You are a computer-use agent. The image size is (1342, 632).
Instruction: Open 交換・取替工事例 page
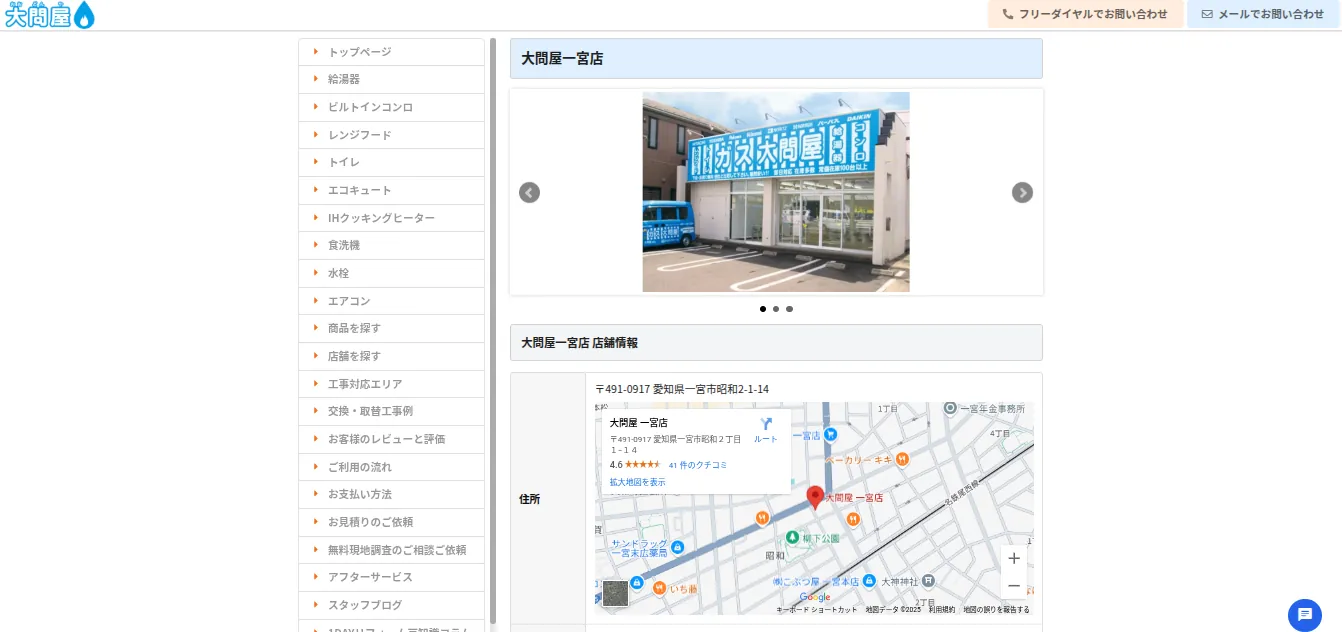pyautogui.click(x=391, y=411)
